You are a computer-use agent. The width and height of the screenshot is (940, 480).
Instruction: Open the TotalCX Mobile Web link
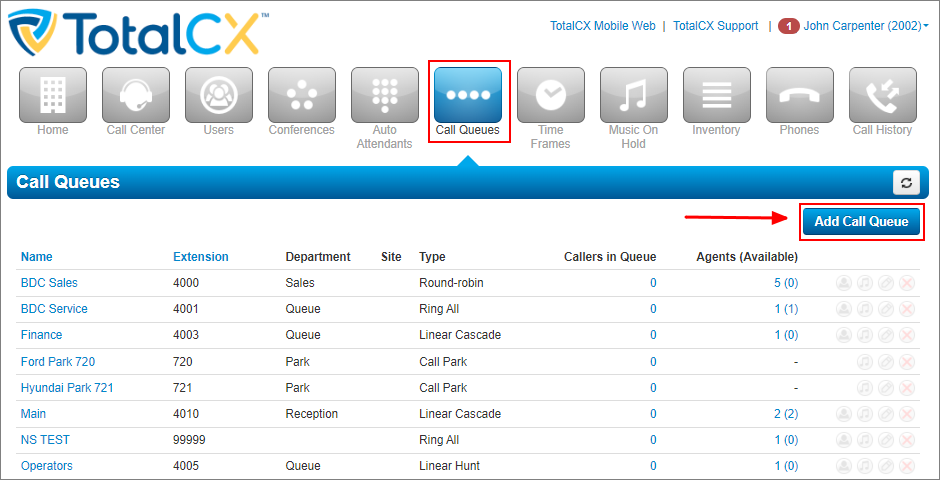tap(602, 26)
